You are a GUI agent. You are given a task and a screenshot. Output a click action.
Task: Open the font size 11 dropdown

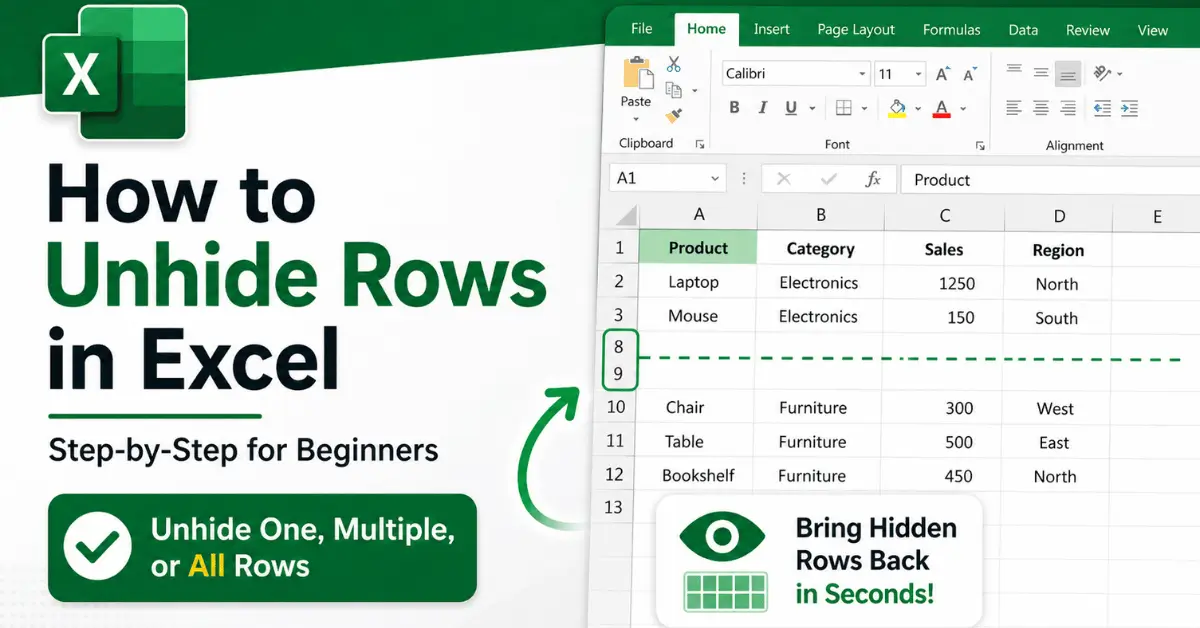point(919,74)
